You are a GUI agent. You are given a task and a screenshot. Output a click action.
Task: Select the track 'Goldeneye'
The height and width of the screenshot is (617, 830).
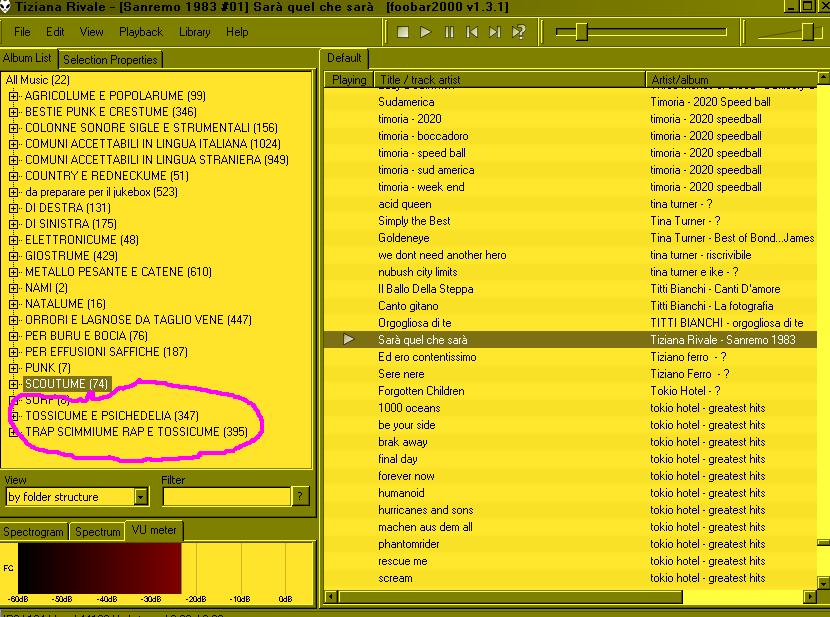pyautogui.click(x=571, y=238)
